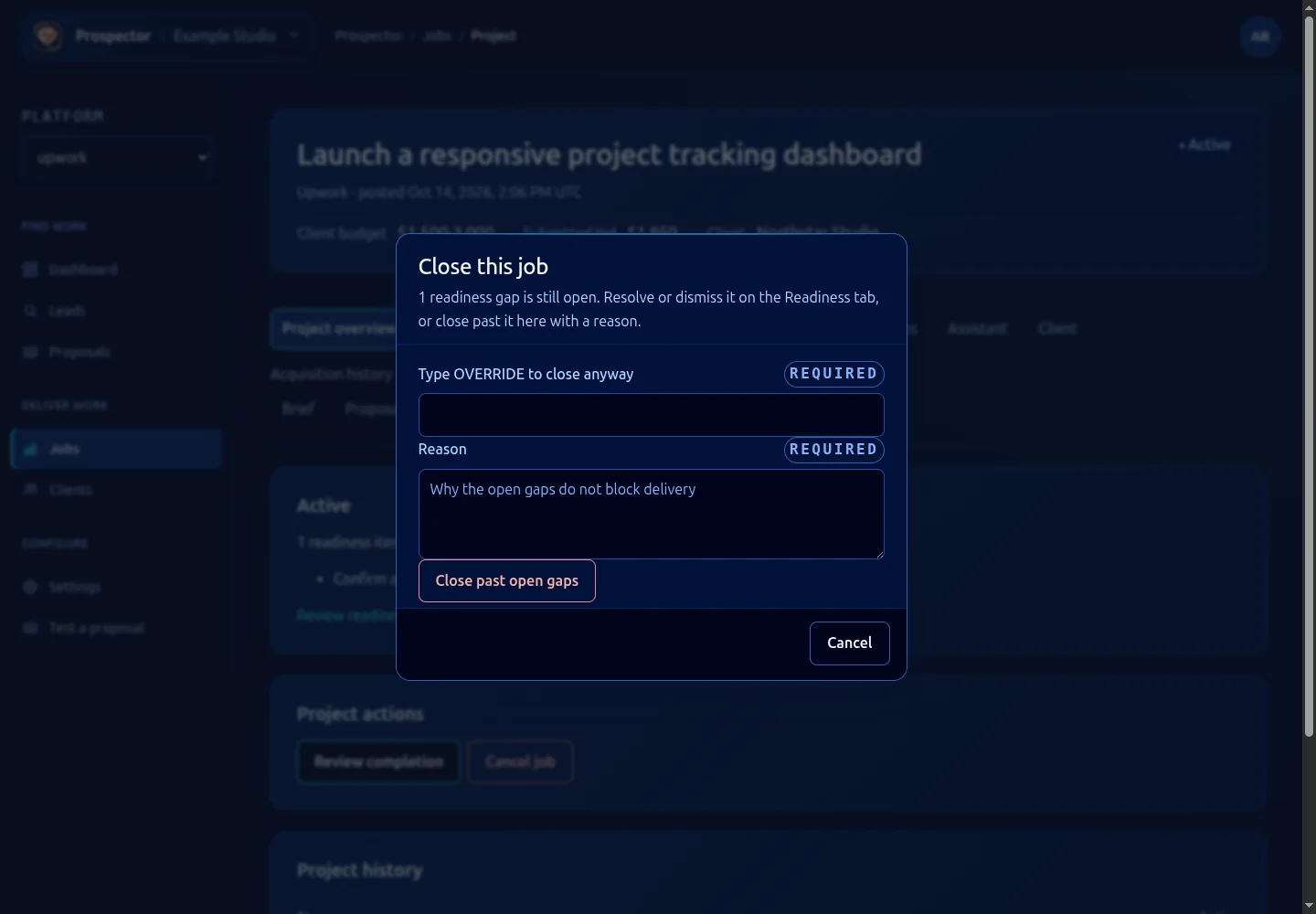Open the Proposals icon in sidebar

click(x=30, y=352)
